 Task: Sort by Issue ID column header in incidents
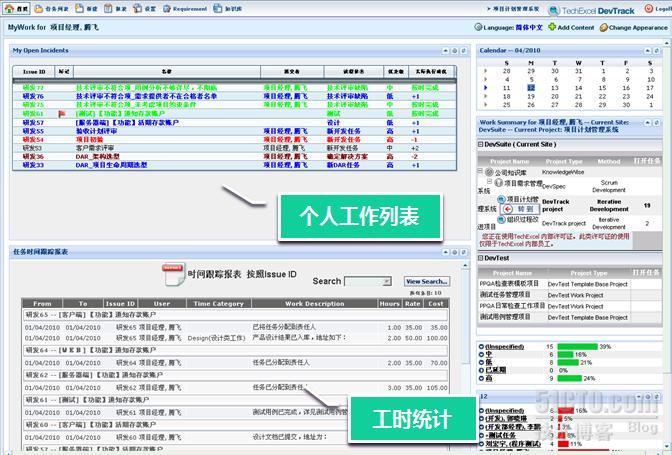coord(34,72)
